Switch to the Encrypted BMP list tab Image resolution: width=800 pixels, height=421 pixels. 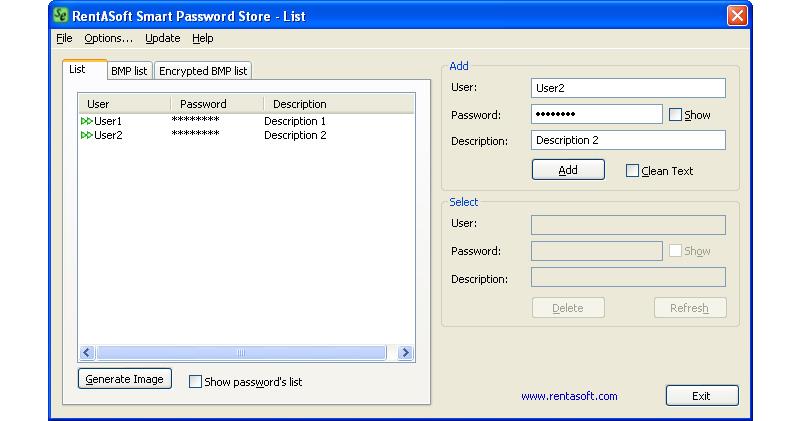tap(203, 71)
